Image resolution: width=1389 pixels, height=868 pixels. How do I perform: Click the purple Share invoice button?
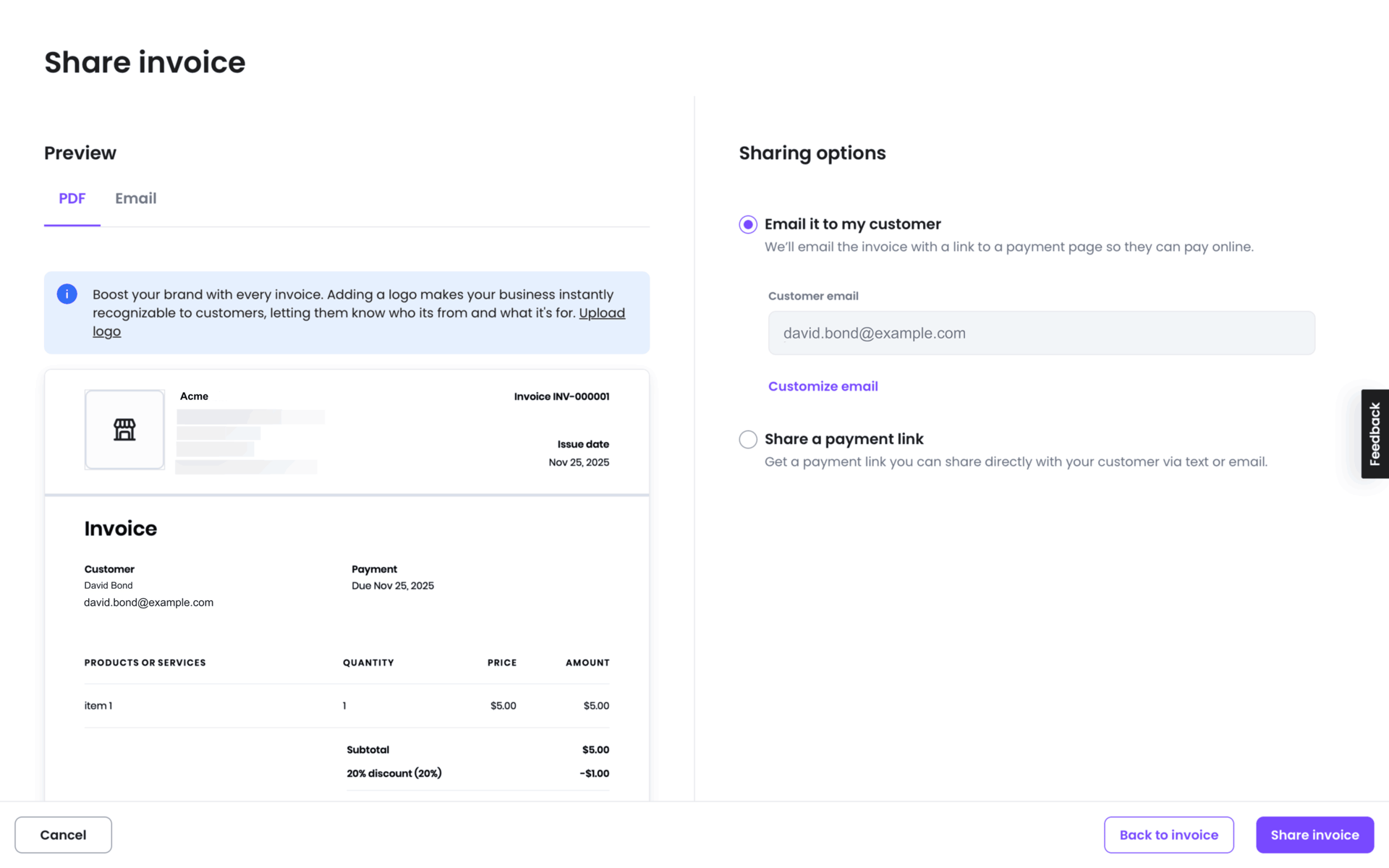(1314, 835)
